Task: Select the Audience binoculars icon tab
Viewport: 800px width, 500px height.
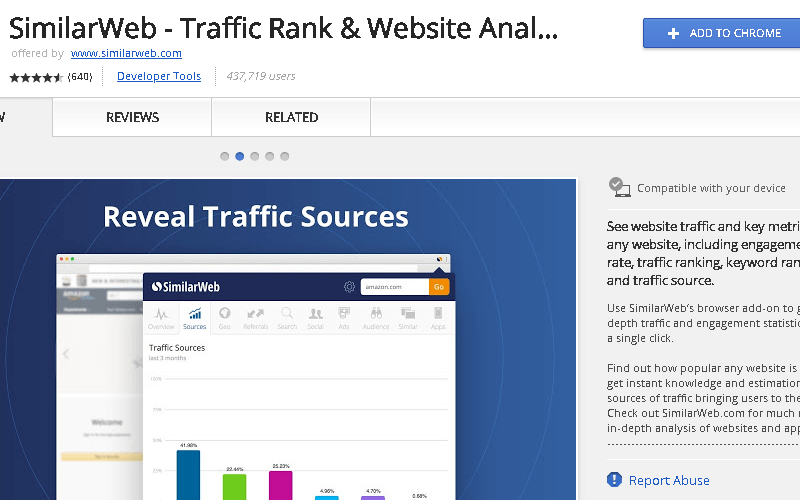Action: pos(376,318)
